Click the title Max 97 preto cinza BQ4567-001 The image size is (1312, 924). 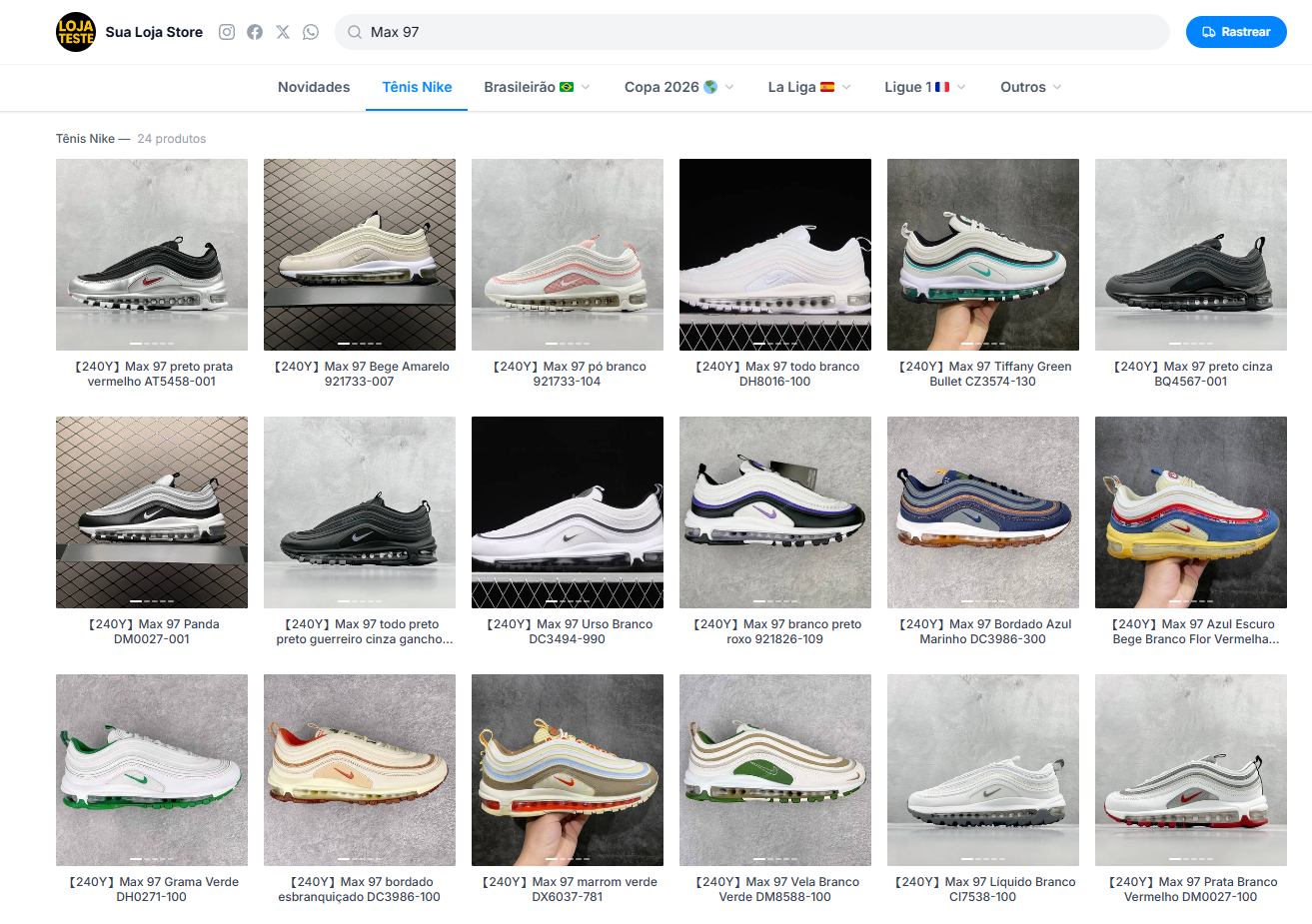(1191, 374)
